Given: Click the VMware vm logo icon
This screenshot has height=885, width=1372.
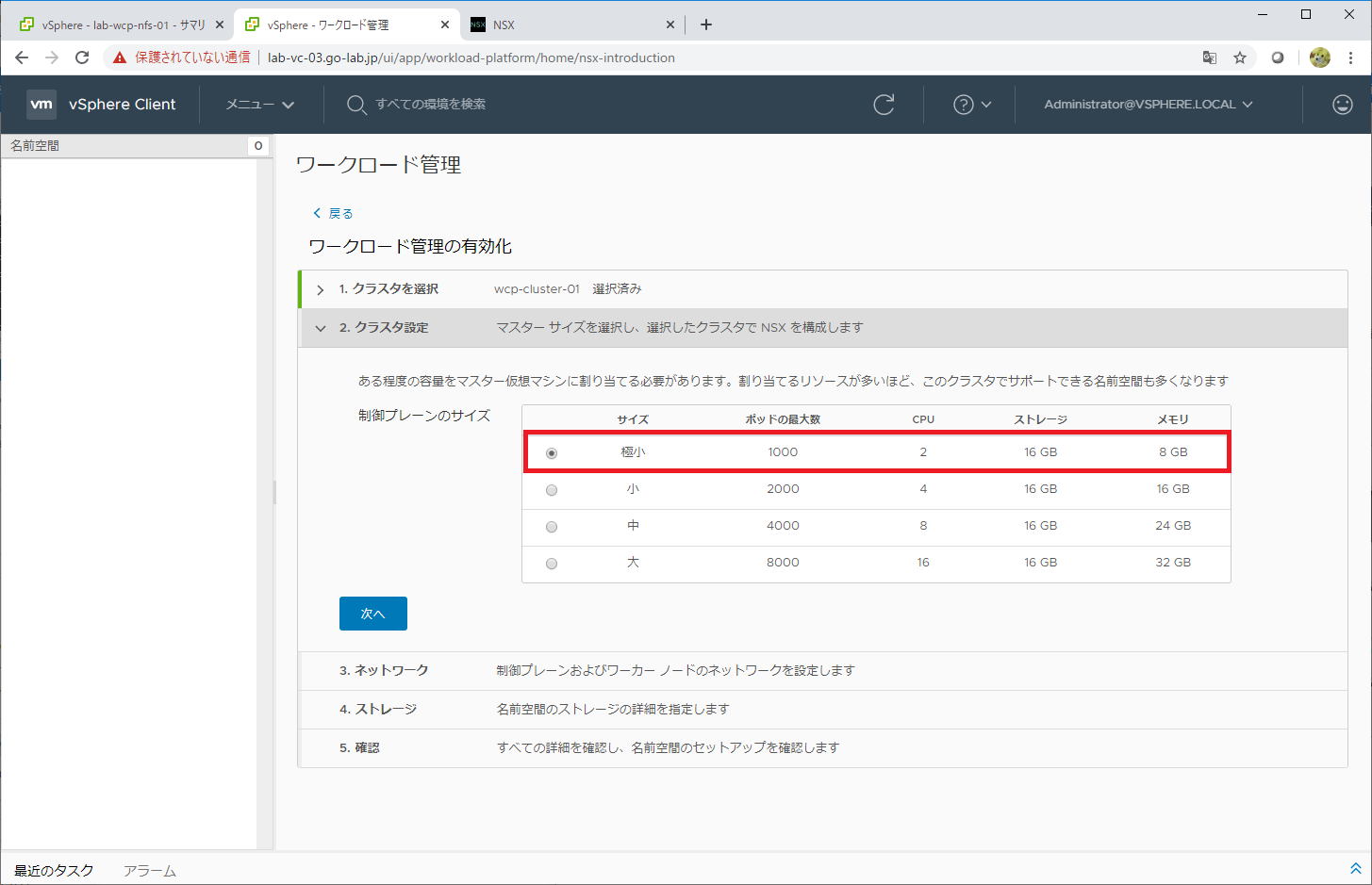Looking at the screenshot, I should [x=41, y=105].
